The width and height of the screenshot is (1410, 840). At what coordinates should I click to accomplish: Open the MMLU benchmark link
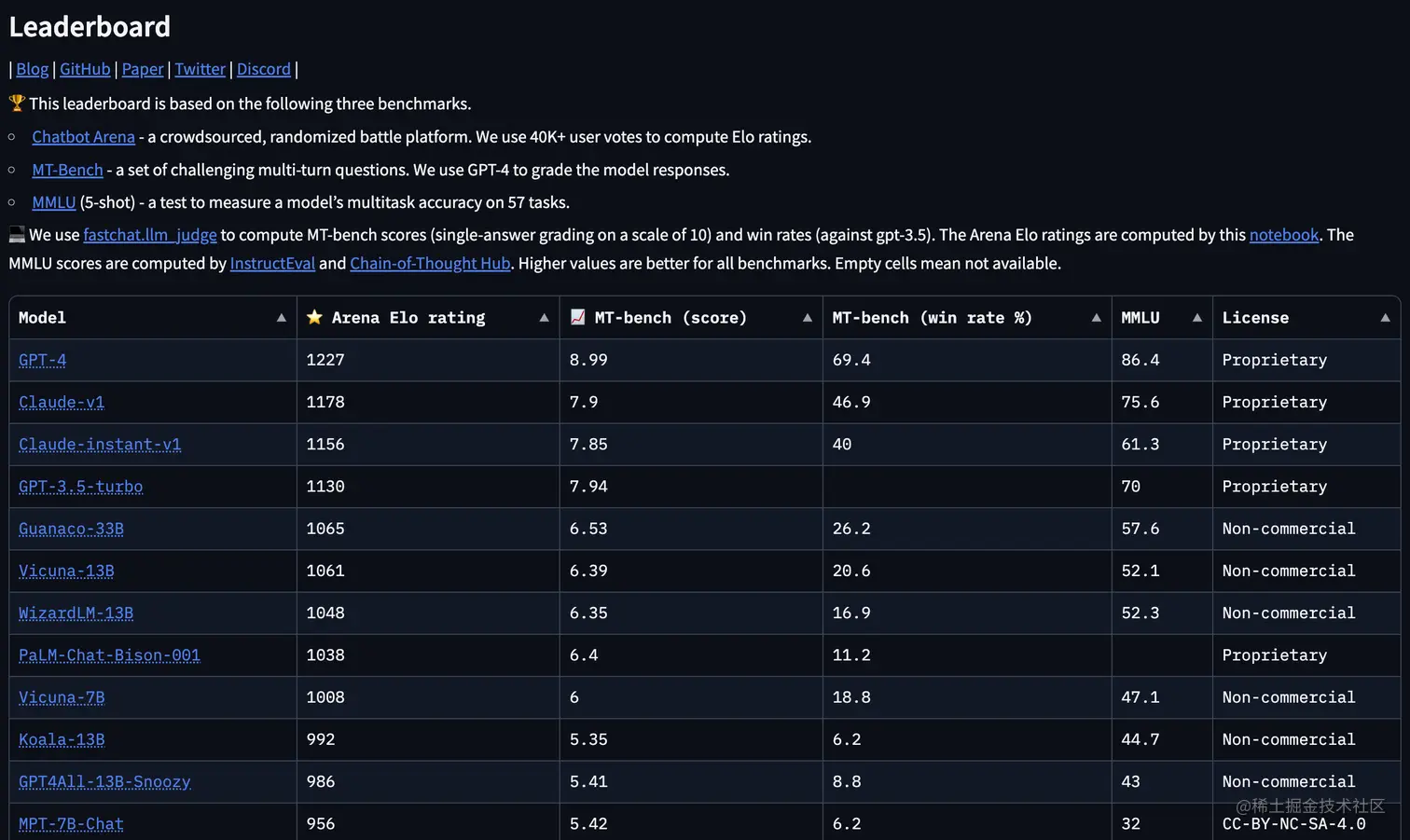[x=54, y=202]
